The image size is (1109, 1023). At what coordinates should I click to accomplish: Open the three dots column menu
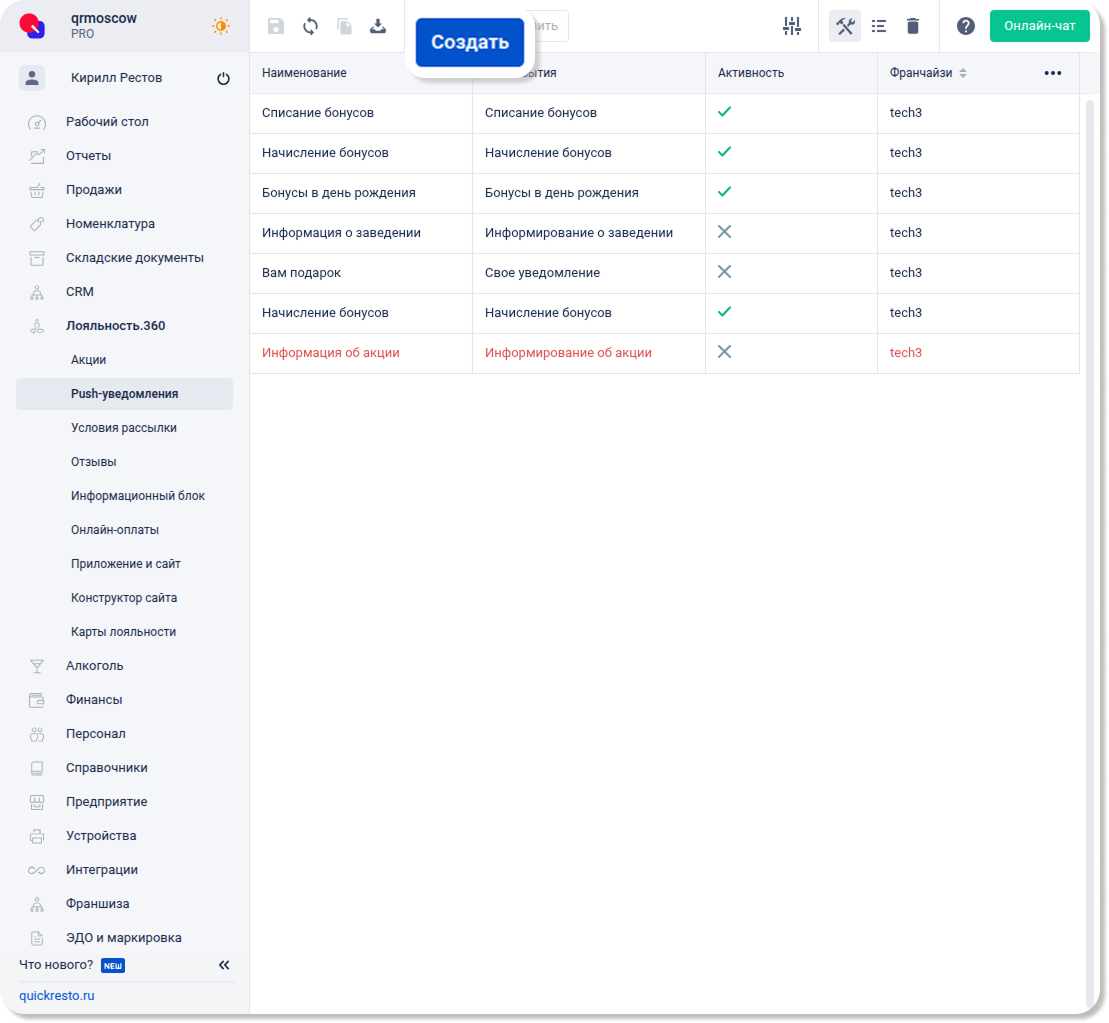click(x=1052, y=73)
